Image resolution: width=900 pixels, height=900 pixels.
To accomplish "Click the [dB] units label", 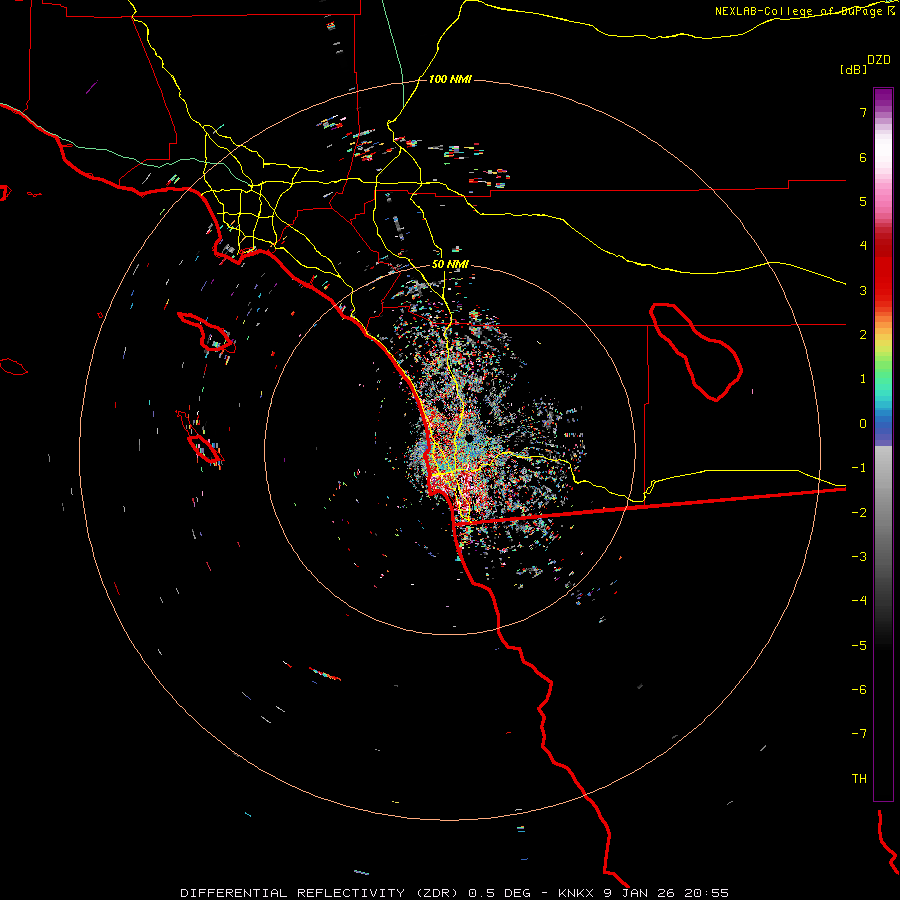I will [x=853, y=69].
